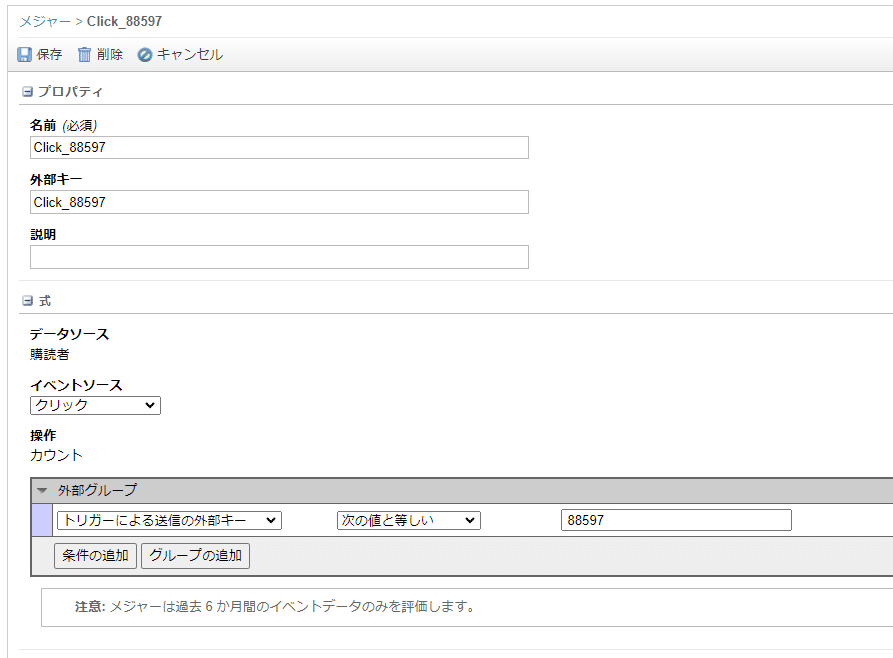Click the cancel circle icon
893x658 pixels.
tap(145, 55)
